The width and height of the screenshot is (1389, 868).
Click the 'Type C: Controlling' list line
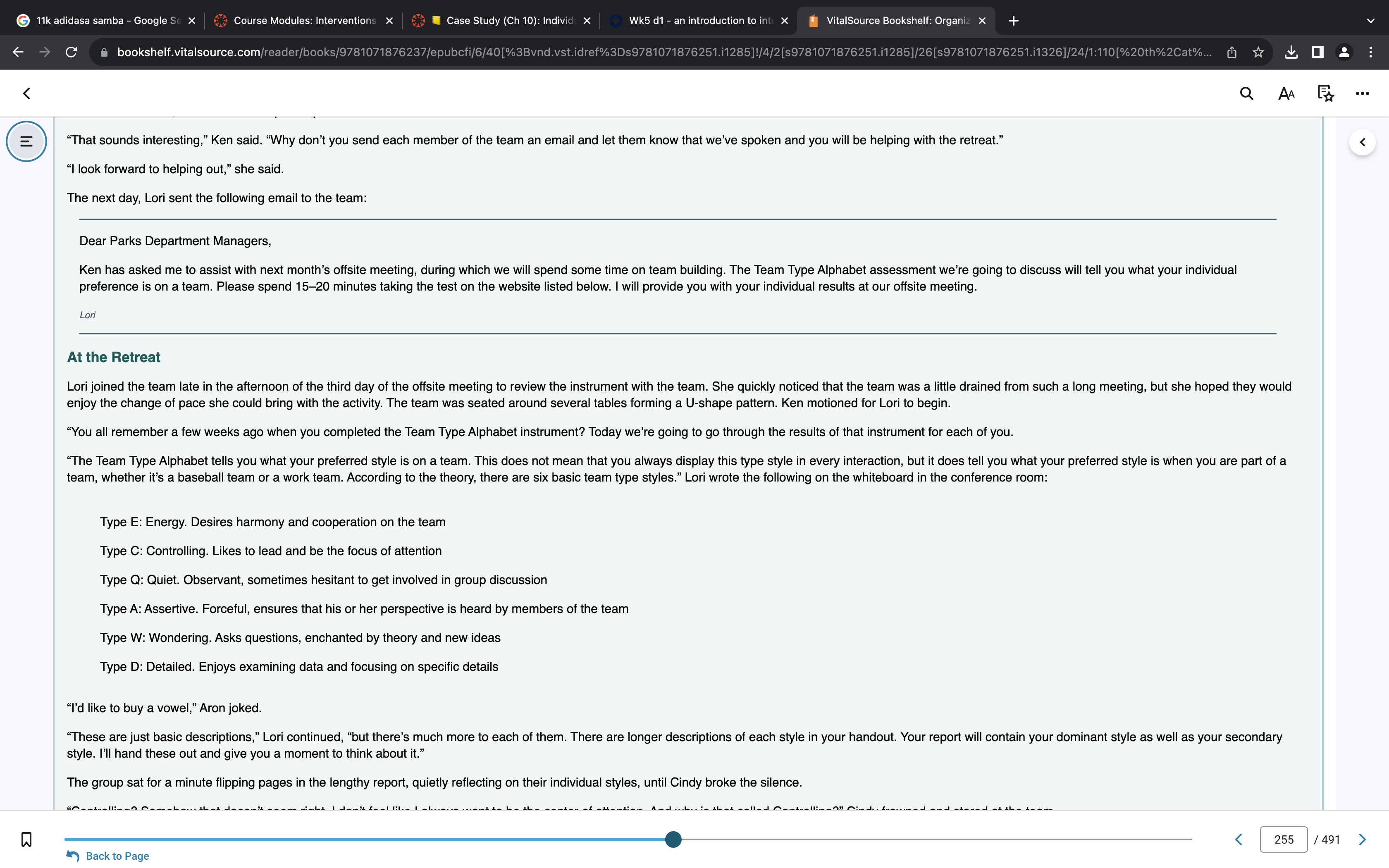tap(271, 551)
